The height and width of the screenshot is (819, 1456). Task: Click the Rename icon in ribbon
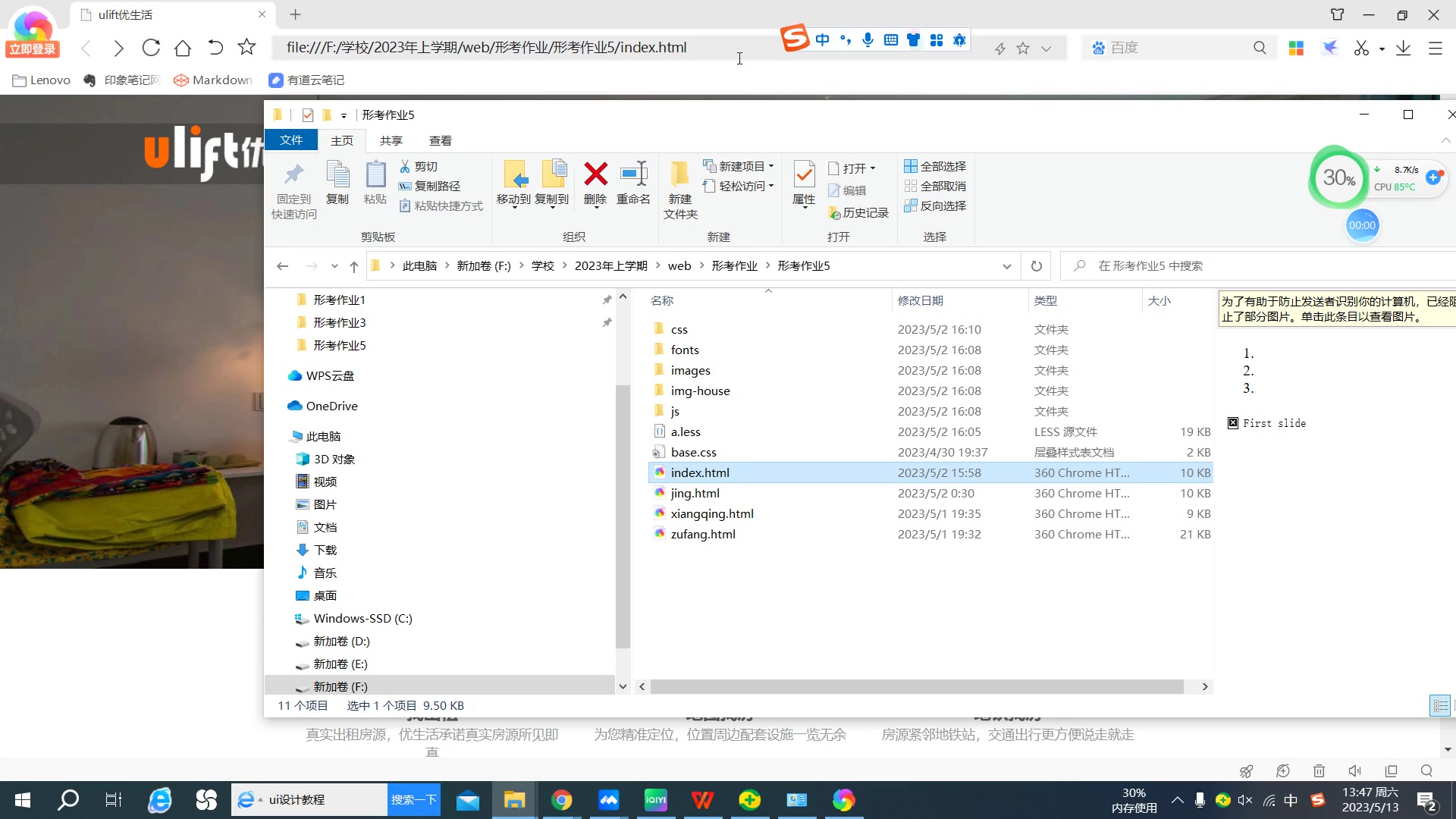pyautogui.click(x=633, y=175)
